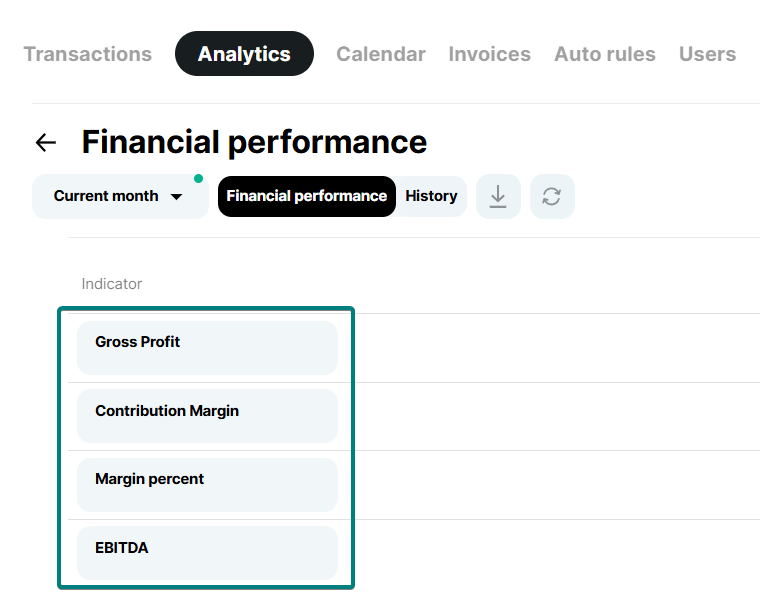Select the Analytics tab
The width and height of the screenshot is (760, 598).
(x=244, y=54)
